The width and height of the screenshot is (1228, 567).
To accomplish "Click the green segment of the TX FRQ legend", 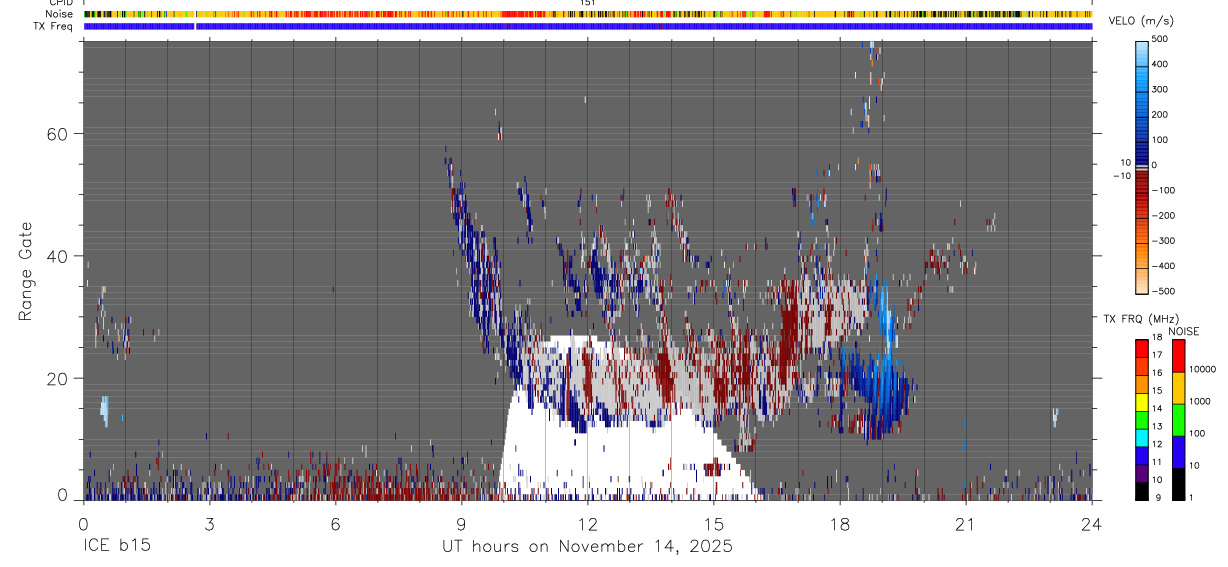I will click(x=1141, y=420).
